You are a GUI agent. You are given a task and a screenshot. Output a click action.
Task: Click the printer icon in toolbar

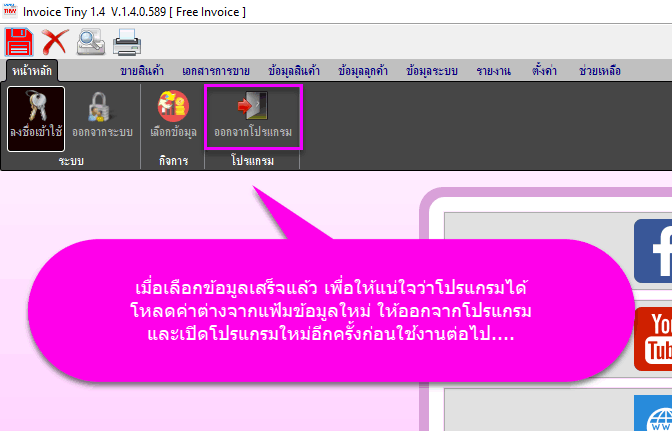pyautogui.click(x=127, y=42)
